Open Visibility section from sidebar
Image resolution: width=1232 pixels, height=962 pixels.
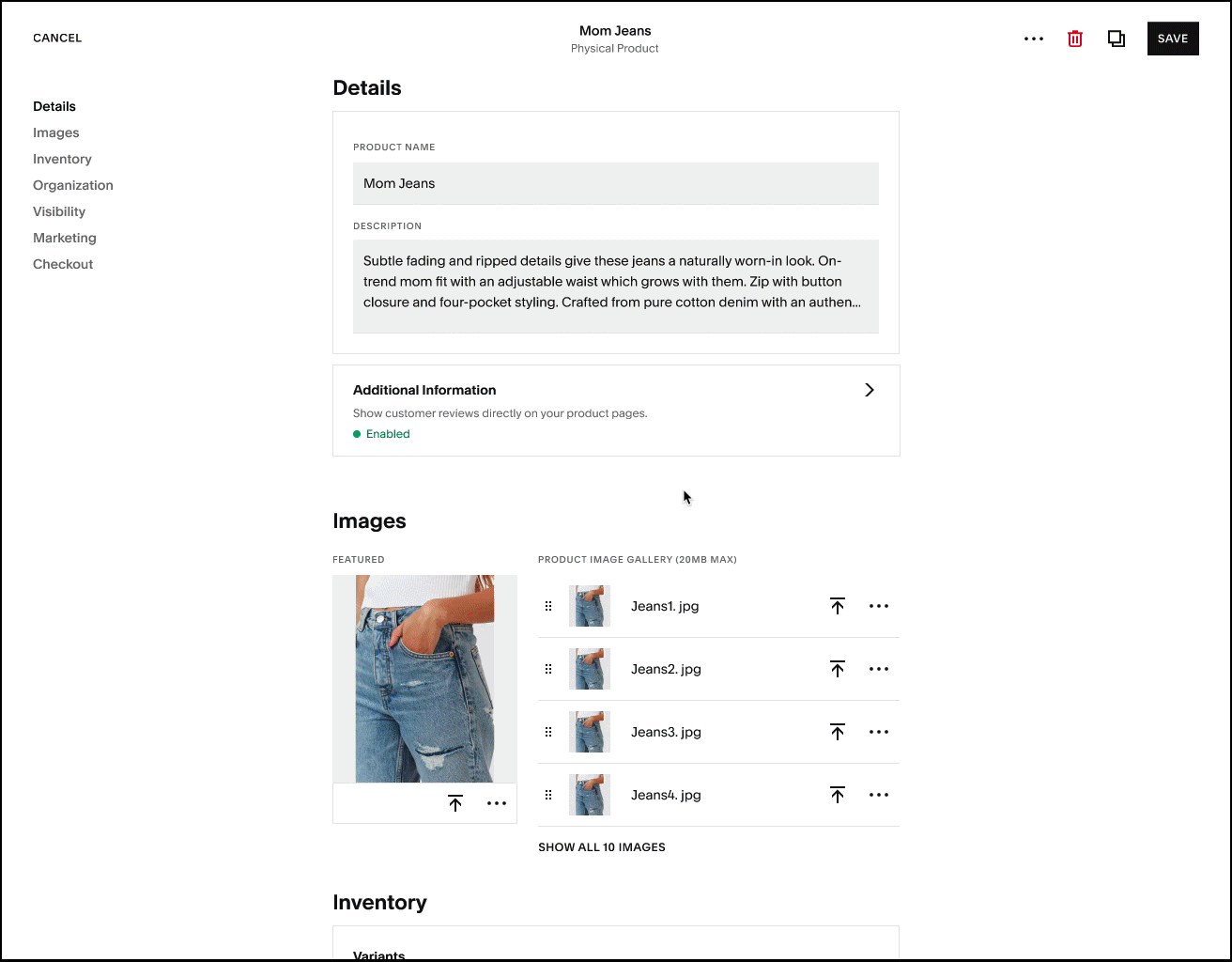[x=59, y=211]
